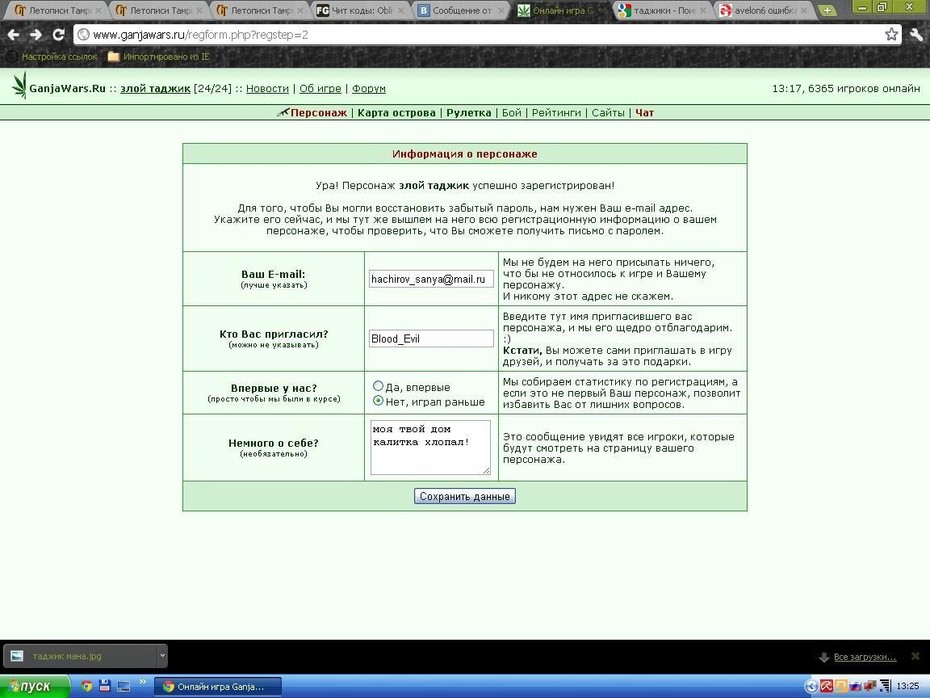The height and width of the screenshot is (698, 930).
Task: Switch to the first Летописи Тамр tab
Action: (x=59, y=10)
